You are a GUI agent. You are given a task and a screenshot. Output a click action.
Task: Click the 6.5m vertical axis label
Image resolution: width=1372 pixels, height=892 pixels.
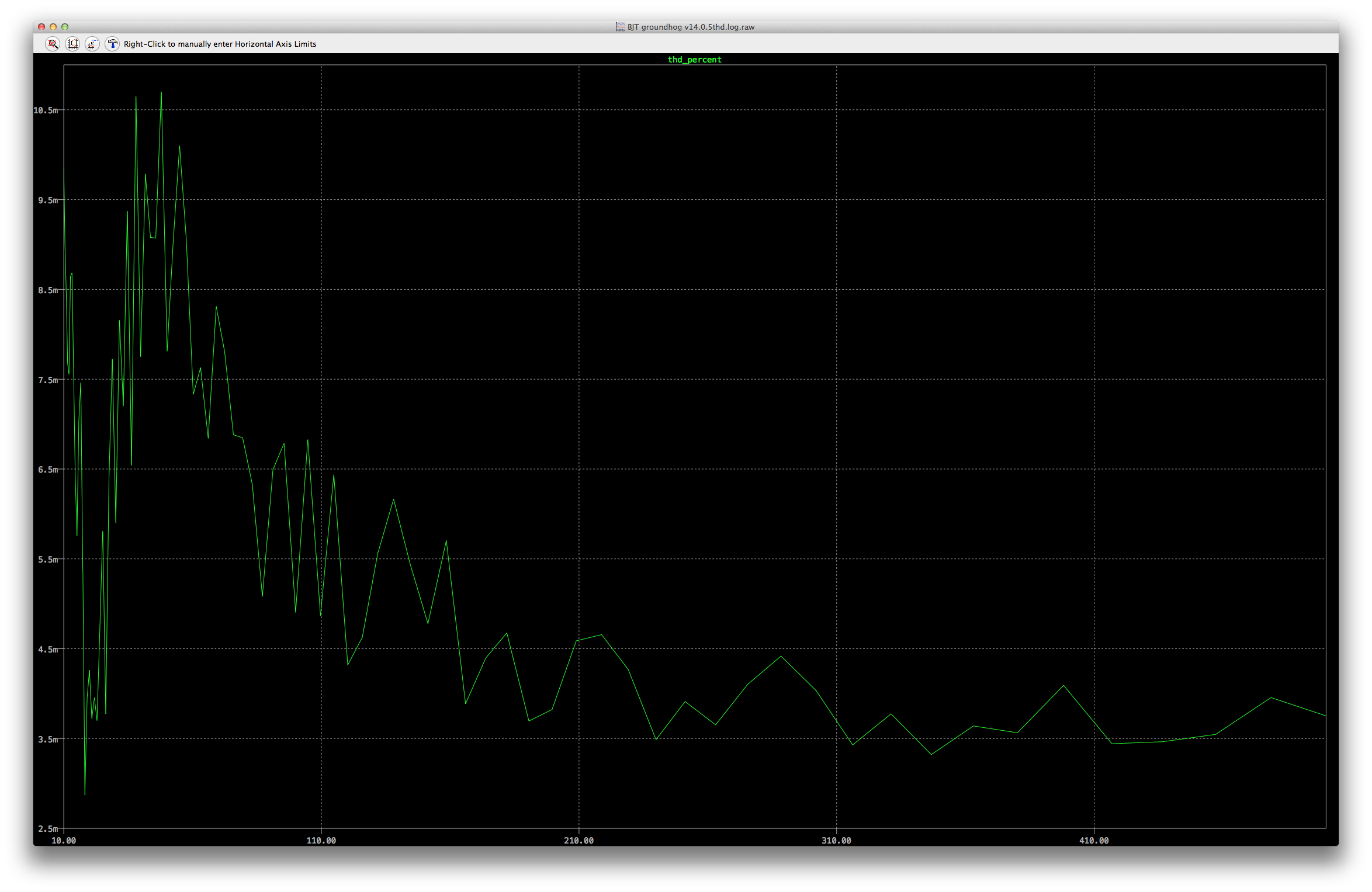click(x=48, y=470)
